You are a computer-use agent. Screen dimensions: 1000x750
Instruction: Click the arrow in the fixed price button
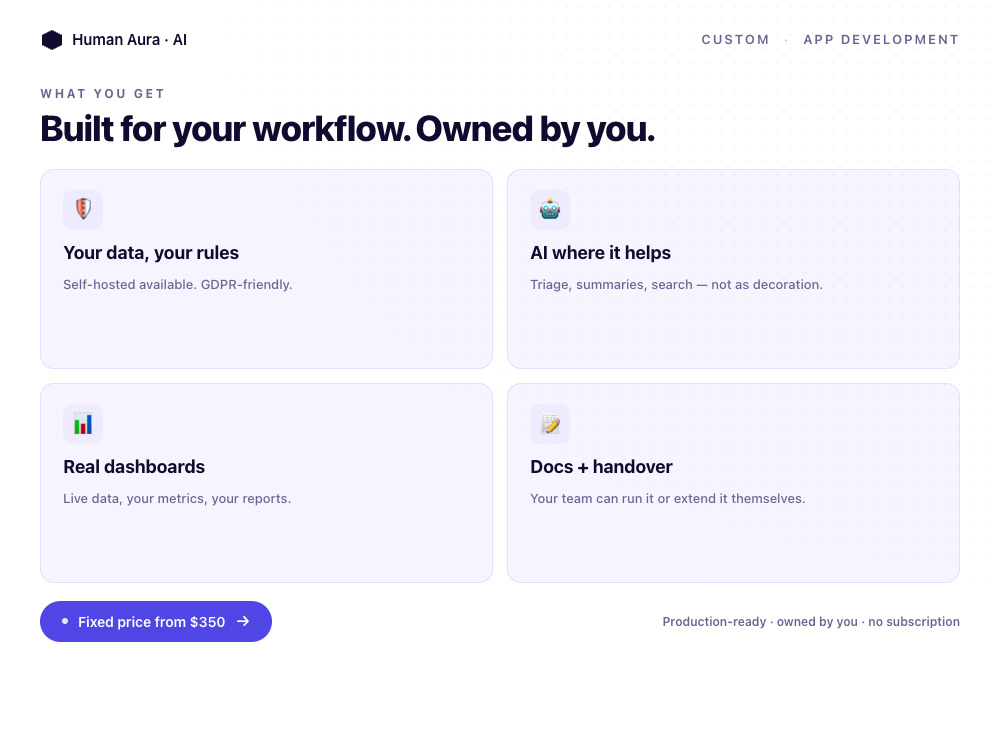243,621
